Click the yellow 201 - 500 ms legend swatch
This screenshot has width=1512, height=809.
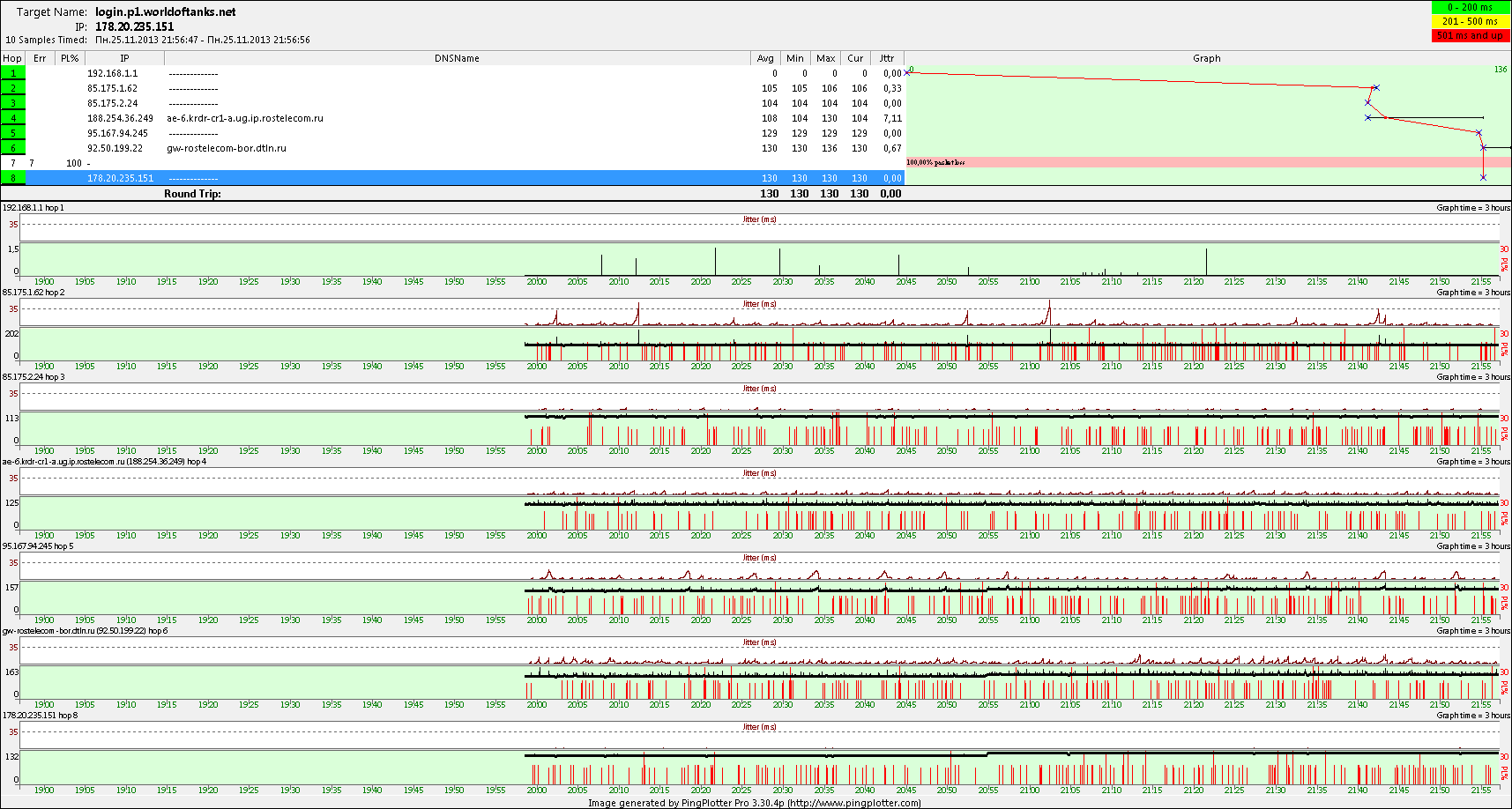1471,21
